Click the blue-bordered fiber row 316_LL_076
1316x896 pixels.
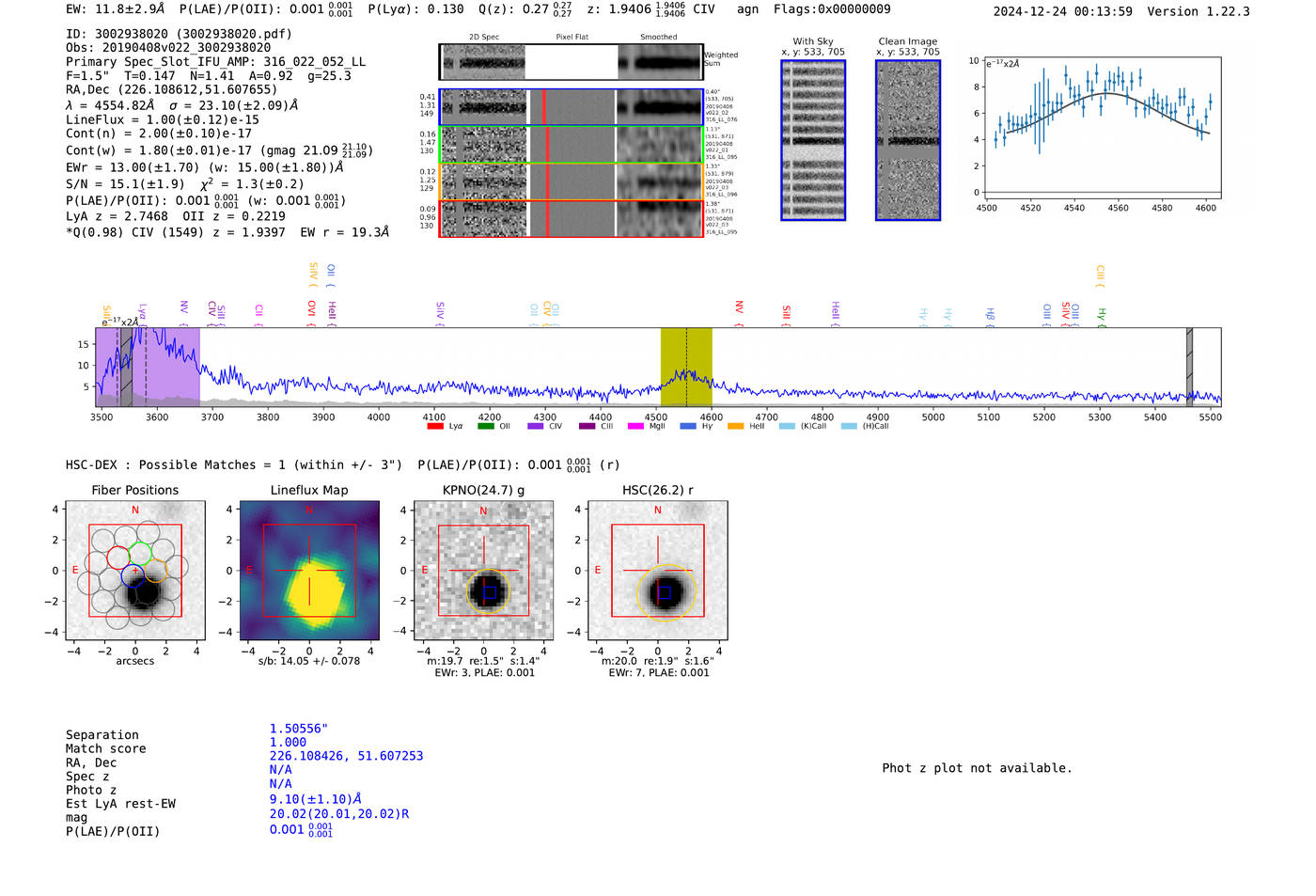572,107
